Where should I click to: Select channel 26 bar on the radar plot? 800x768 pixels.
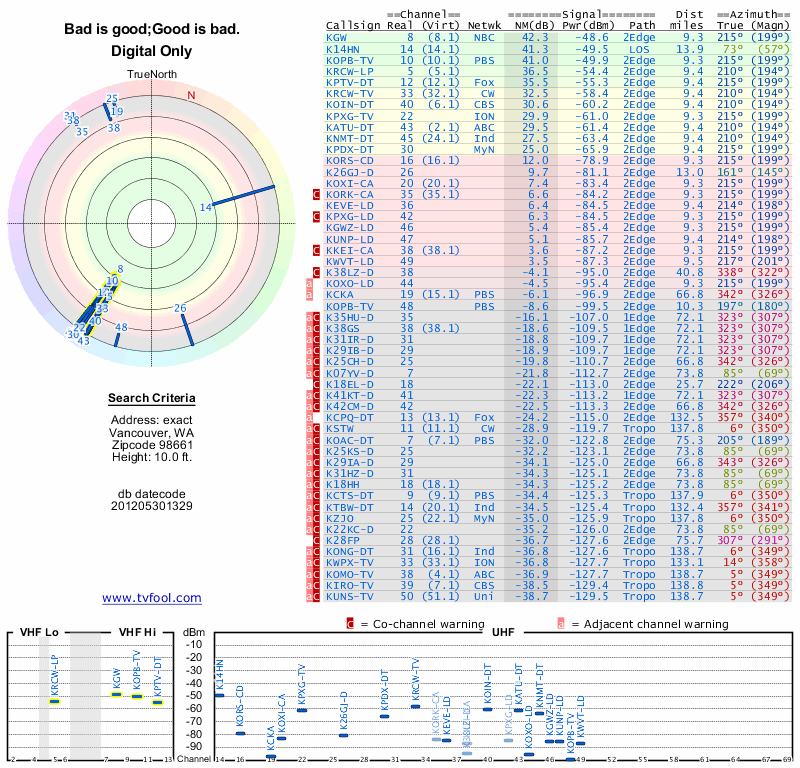tap(187, 330)
